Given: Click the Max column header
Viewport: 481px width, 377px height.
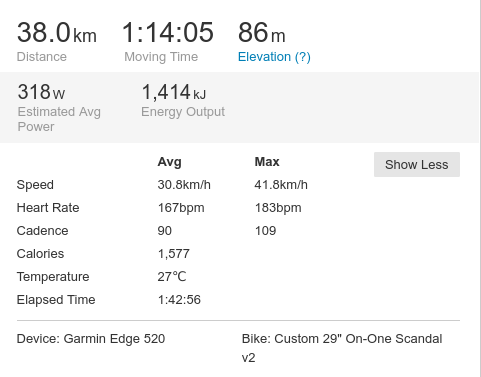Looking at the screenshot, I should coord(267,162).
